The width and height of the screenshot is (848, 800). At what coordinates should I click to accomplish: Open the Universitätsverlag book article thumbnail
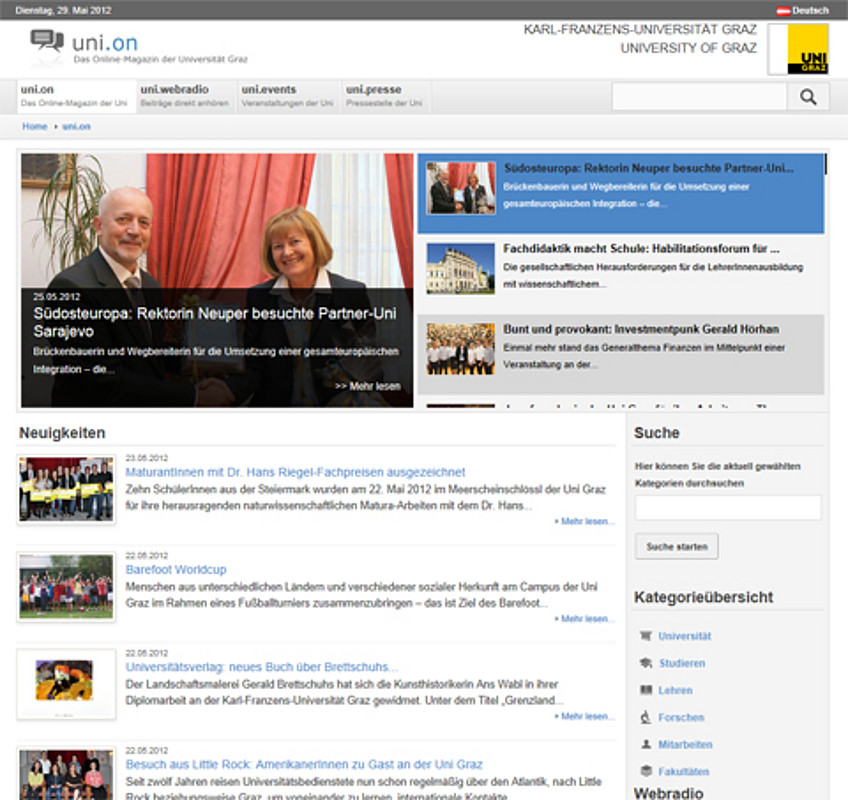66,684
